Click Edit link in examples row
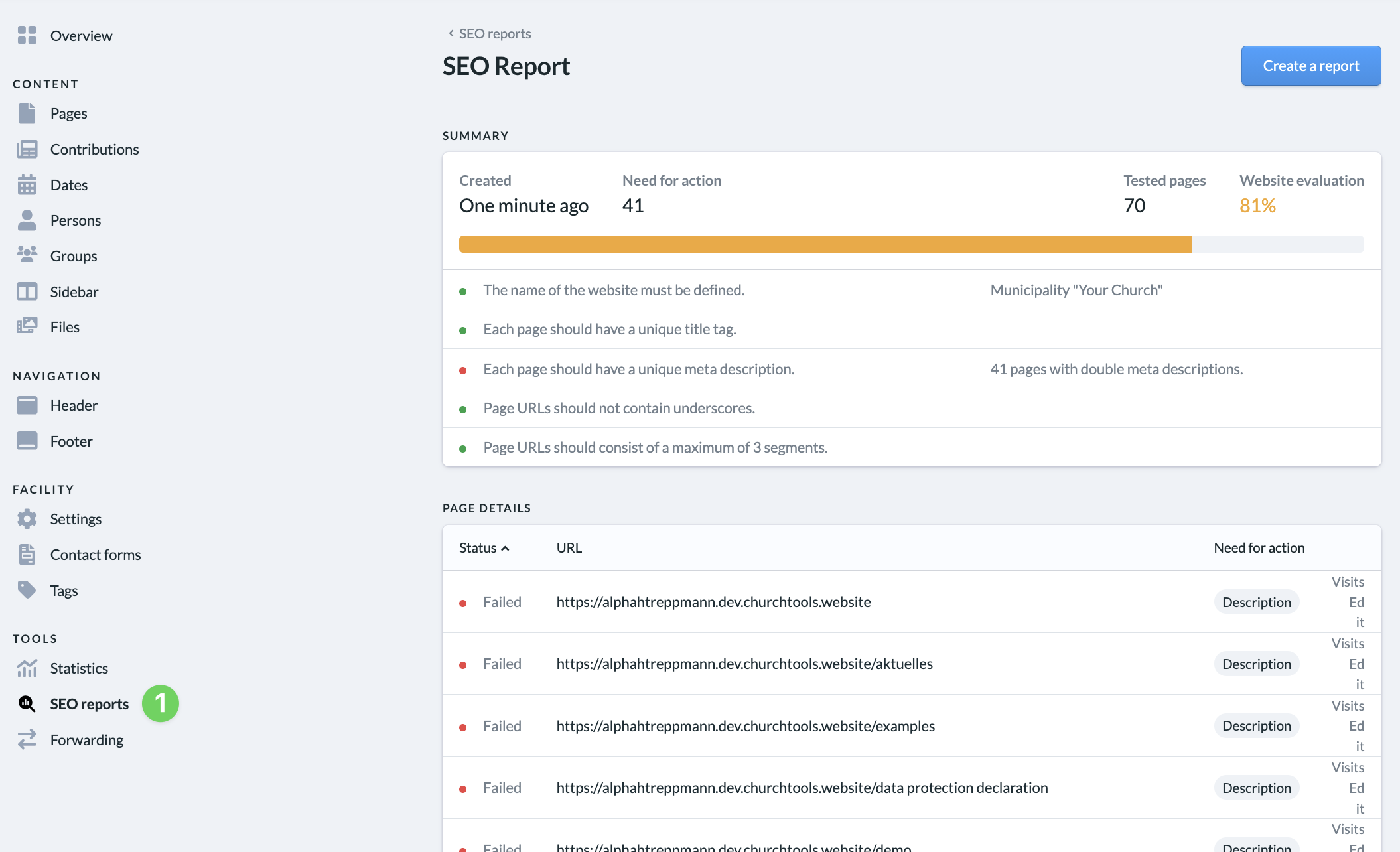This screenshot has height=852, width=1400. 1356,736
